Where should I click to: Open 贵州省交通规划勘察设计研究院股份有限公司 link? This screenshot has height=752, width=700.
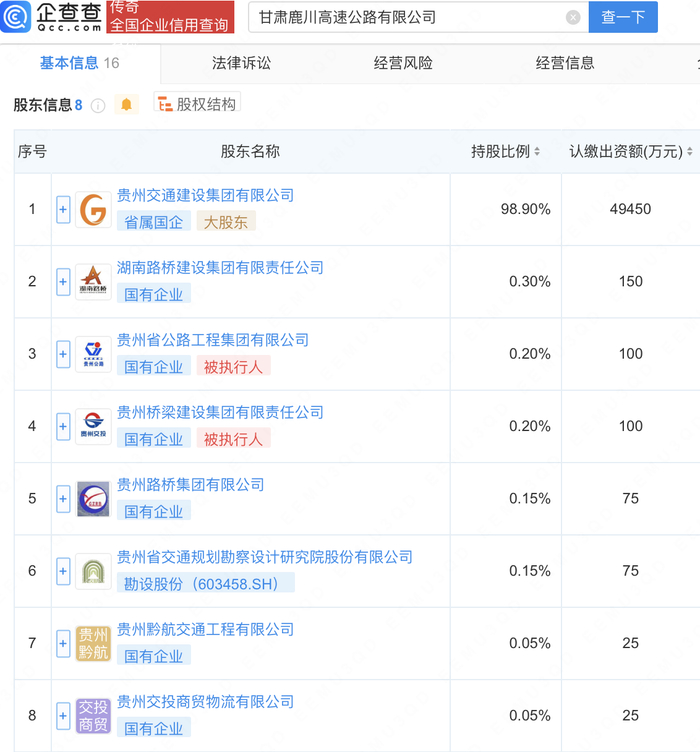pos(265,557)
